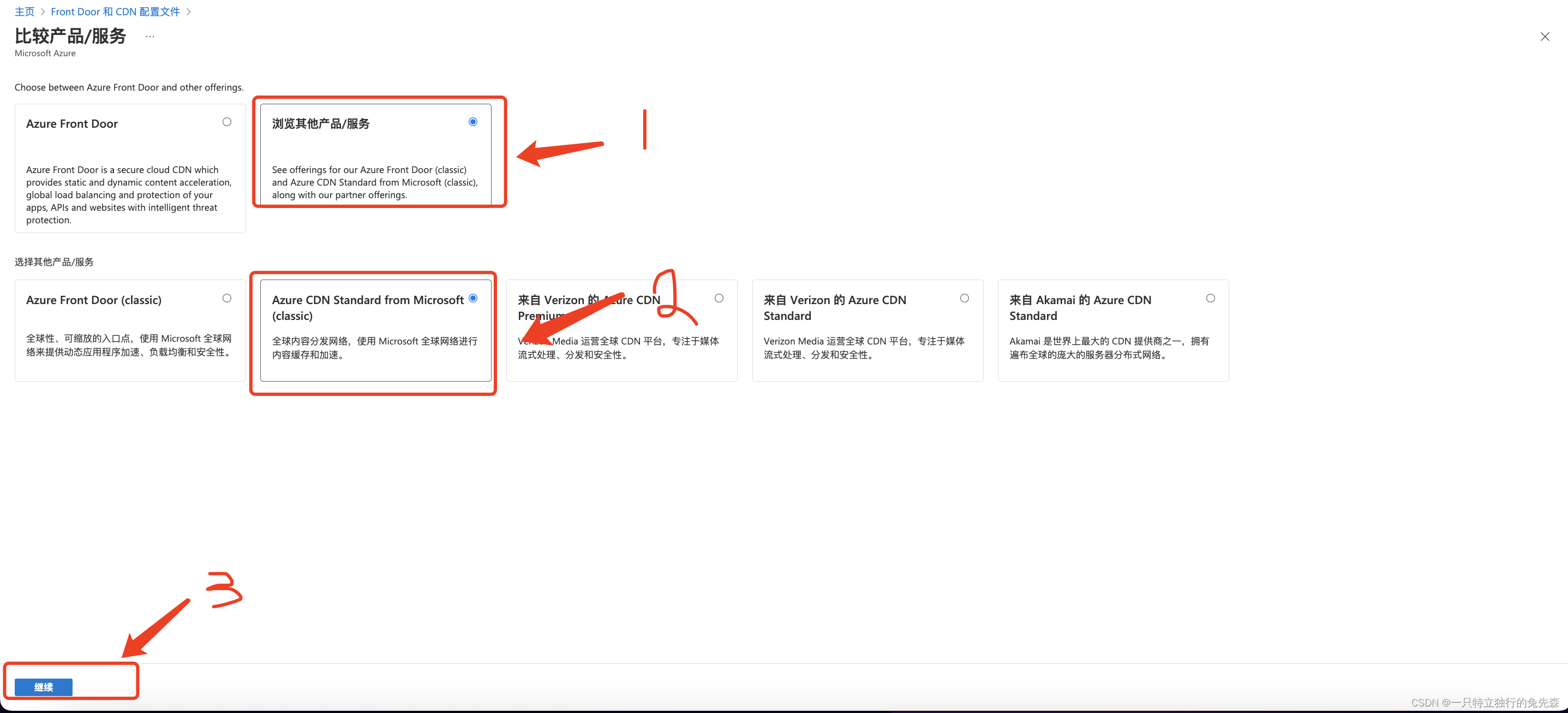Select Azure Front Door (classic) radio option
Screen dimensions: 1568x713
coord(226,298)
